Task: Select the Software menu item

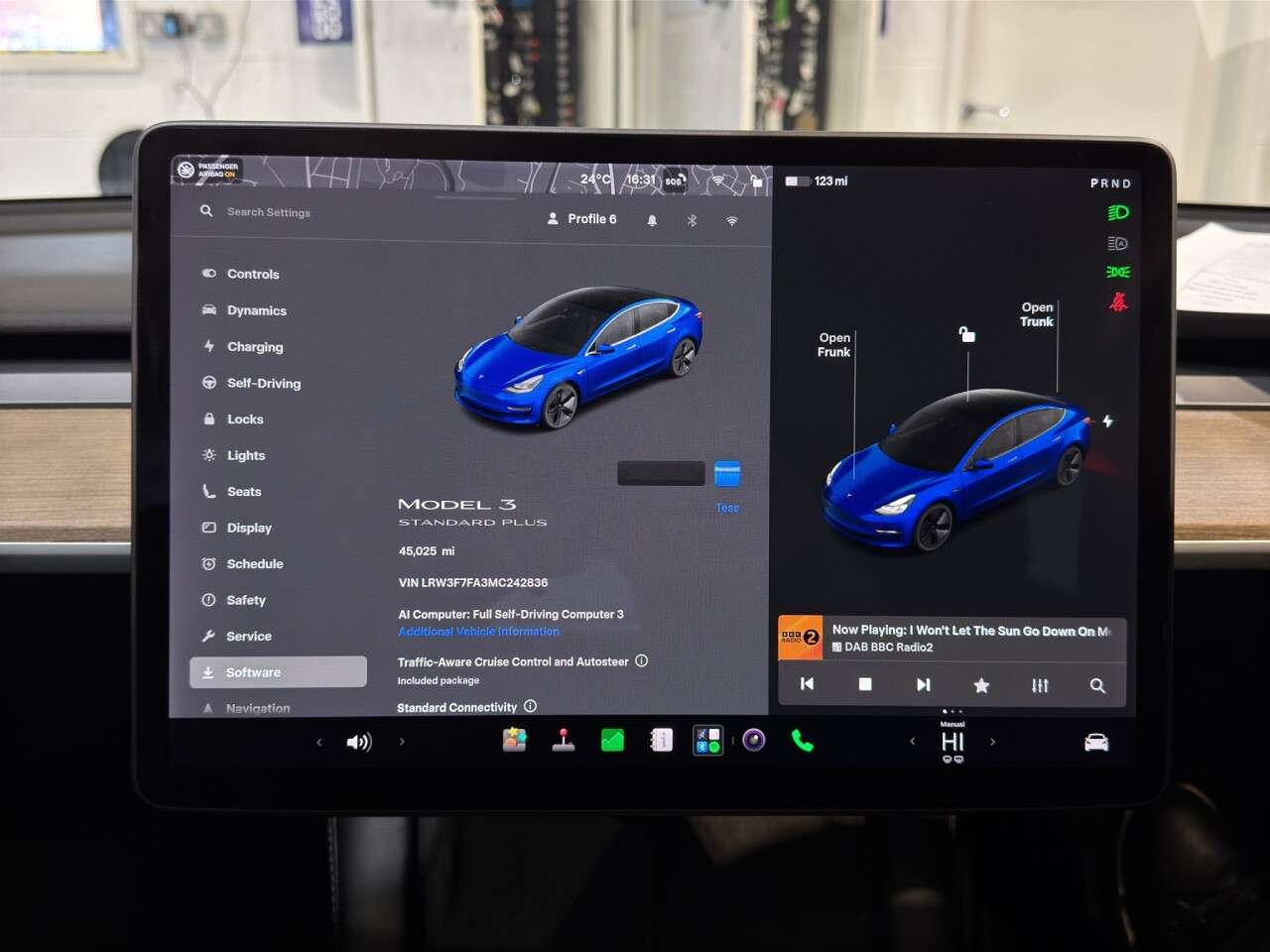Action: [278, 671]
